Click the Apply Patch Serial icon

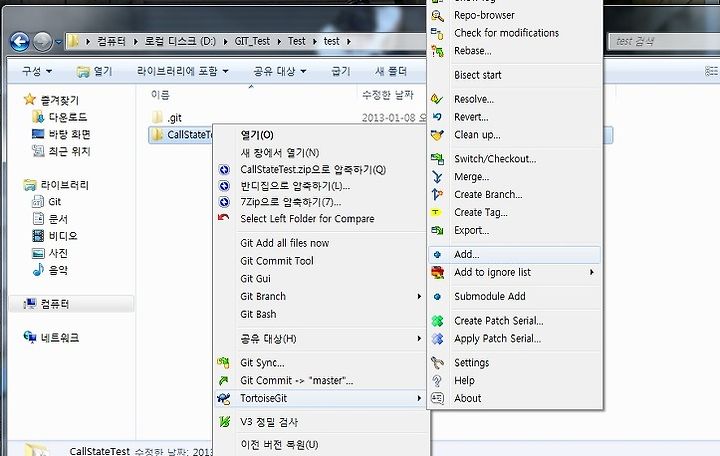437,339
